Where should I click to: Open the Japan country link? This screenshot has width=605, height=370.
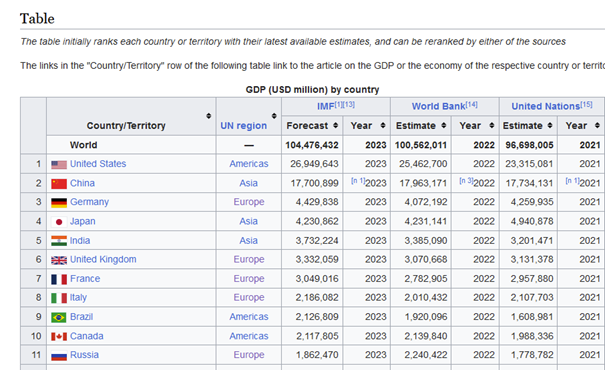83,221
